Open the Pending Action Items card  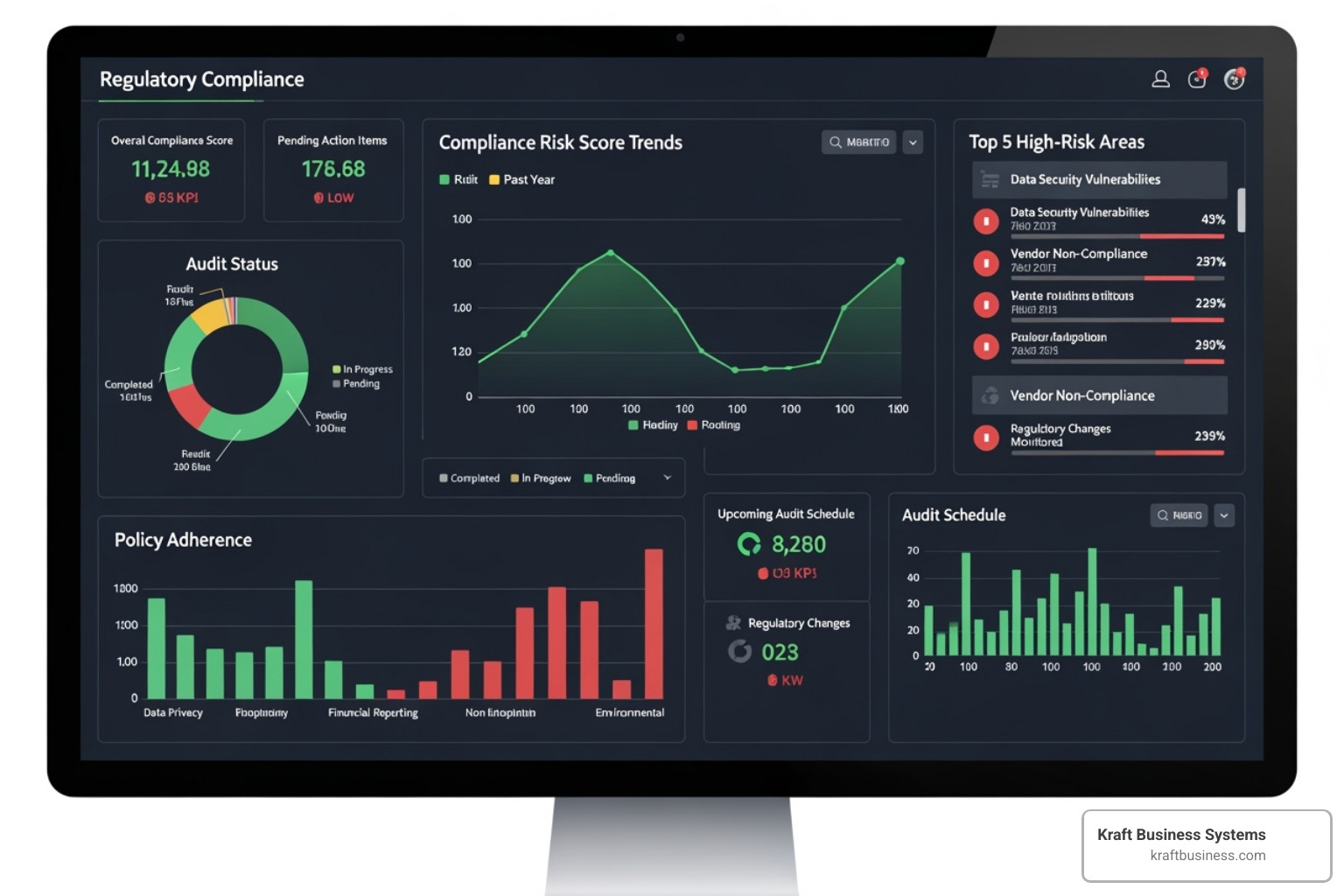tap(332, 170)
